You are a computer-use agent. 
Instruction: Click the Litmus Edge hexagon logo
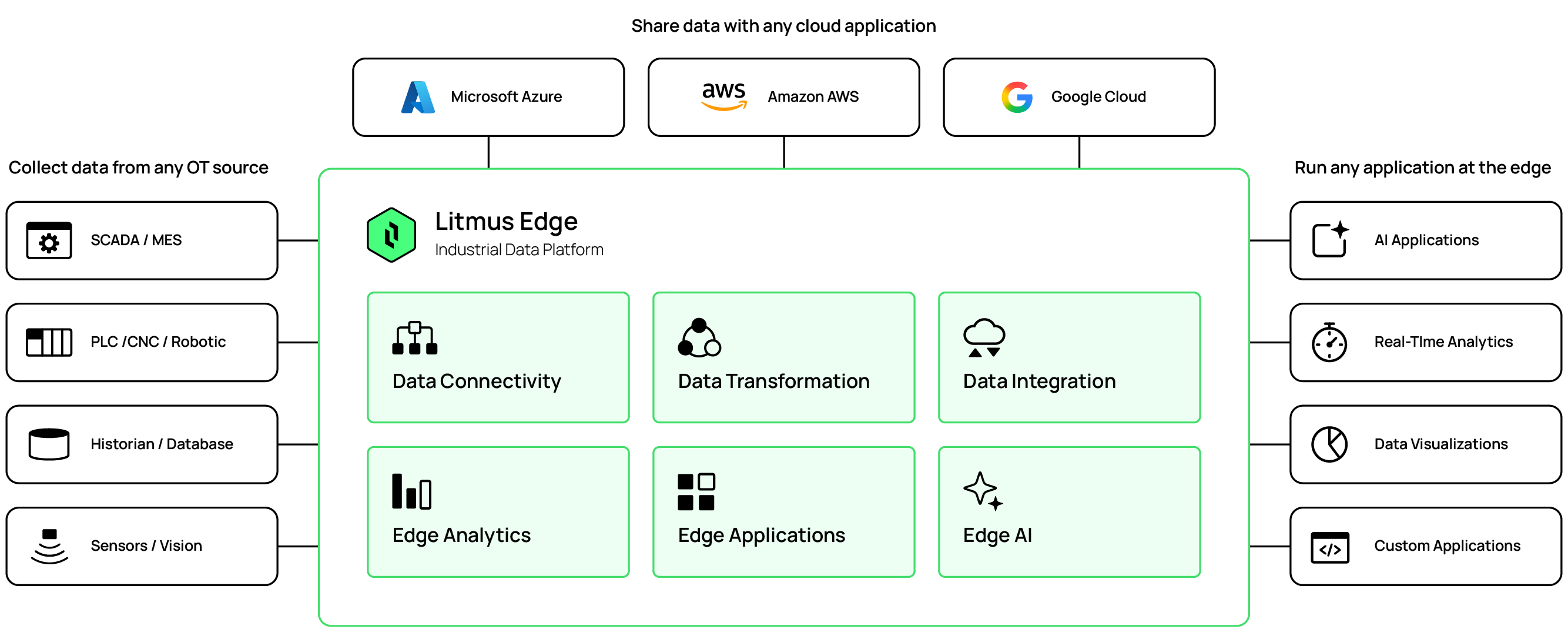391,235
